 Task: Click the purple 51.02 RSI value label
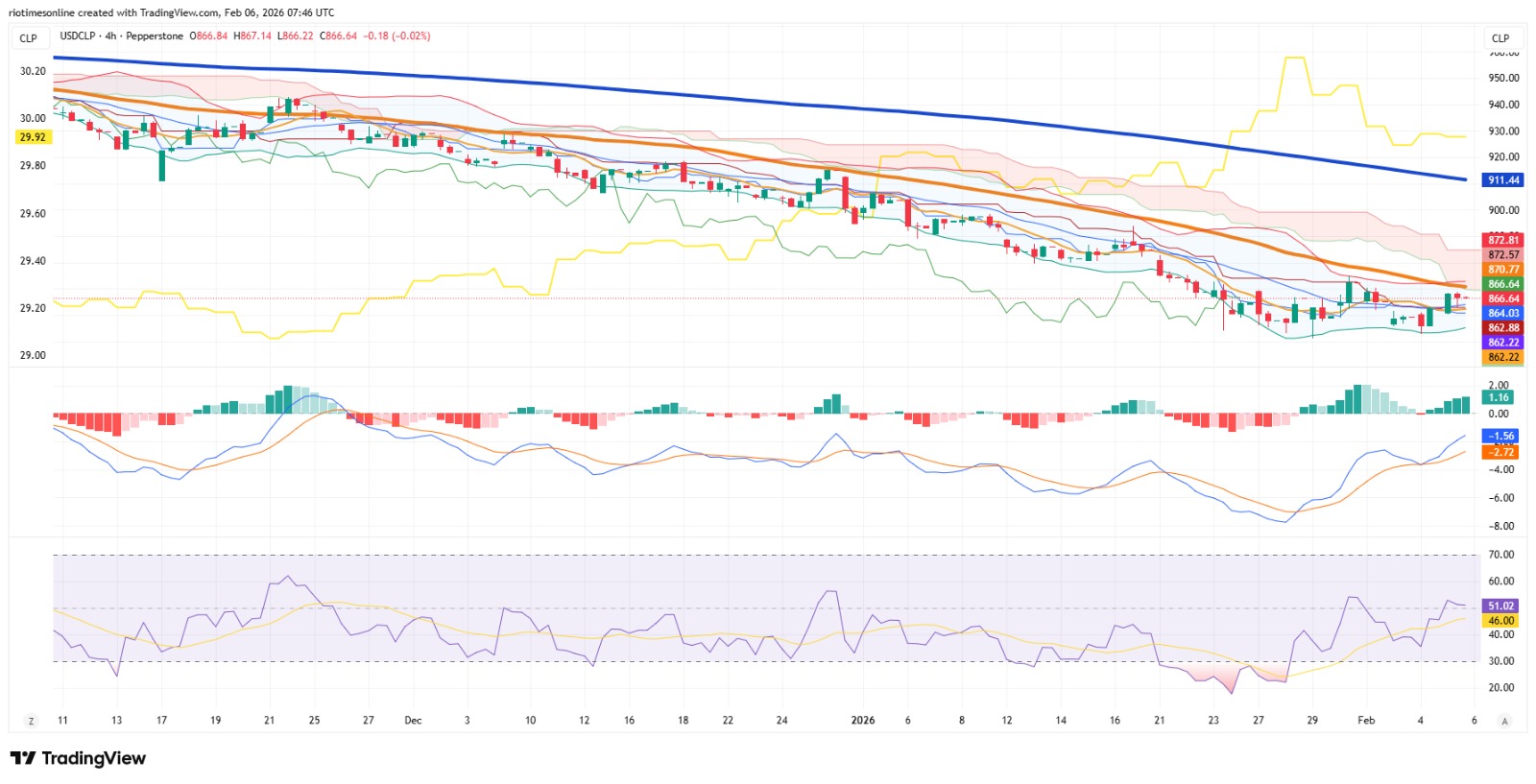pos(1501,606)
